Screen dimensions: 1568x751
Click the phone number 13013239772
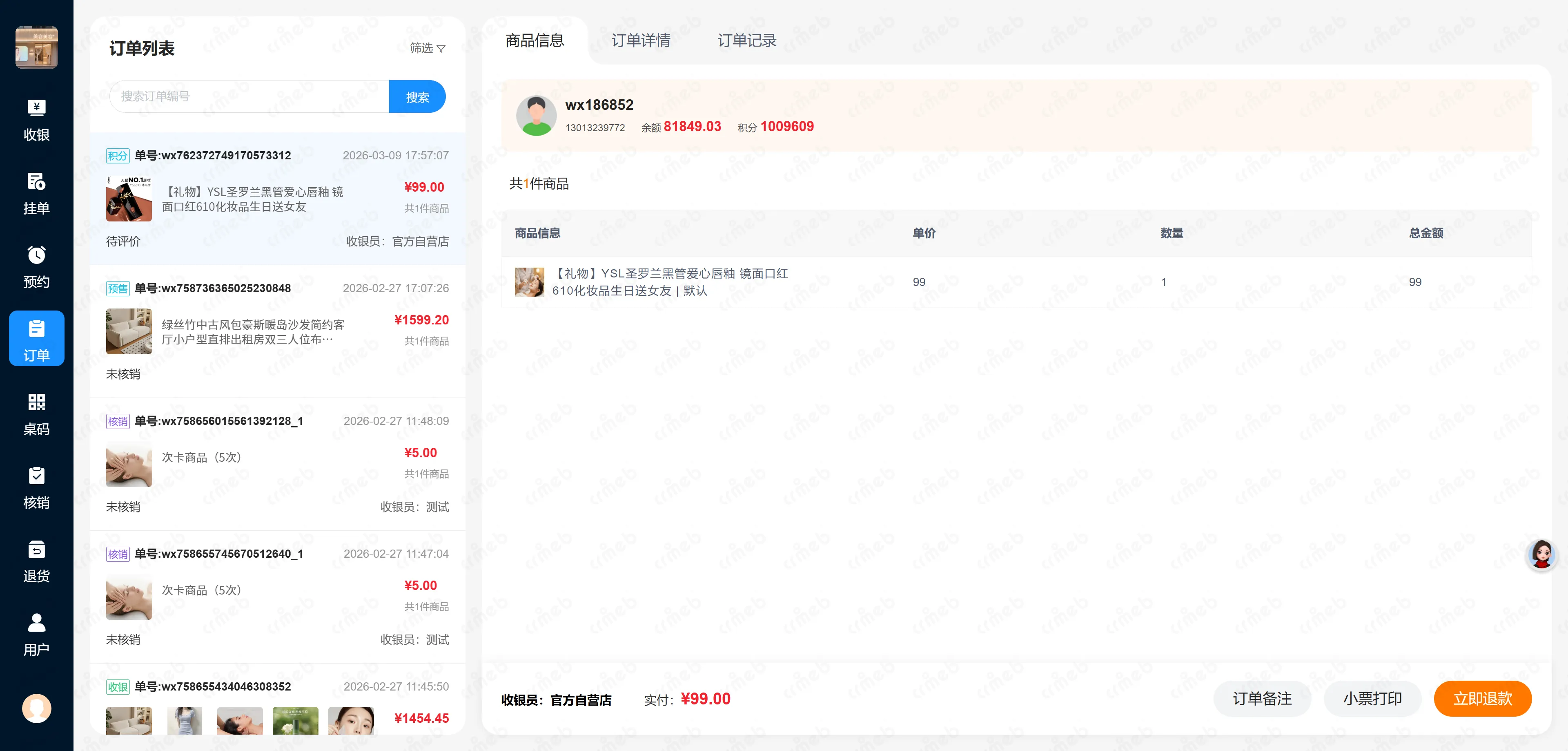pyautogui.click(x=595, y=127)
